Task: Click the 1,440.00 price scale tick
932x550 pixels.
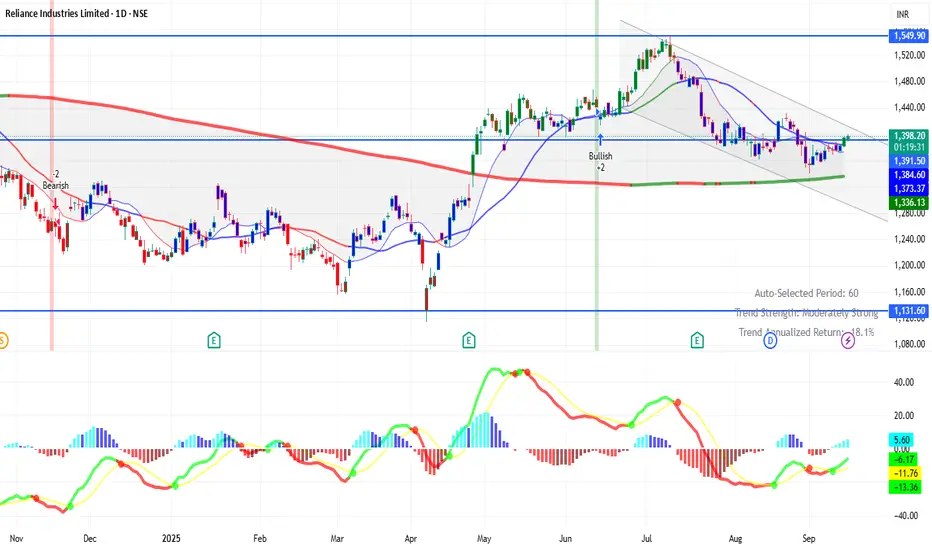Action: 909,108
